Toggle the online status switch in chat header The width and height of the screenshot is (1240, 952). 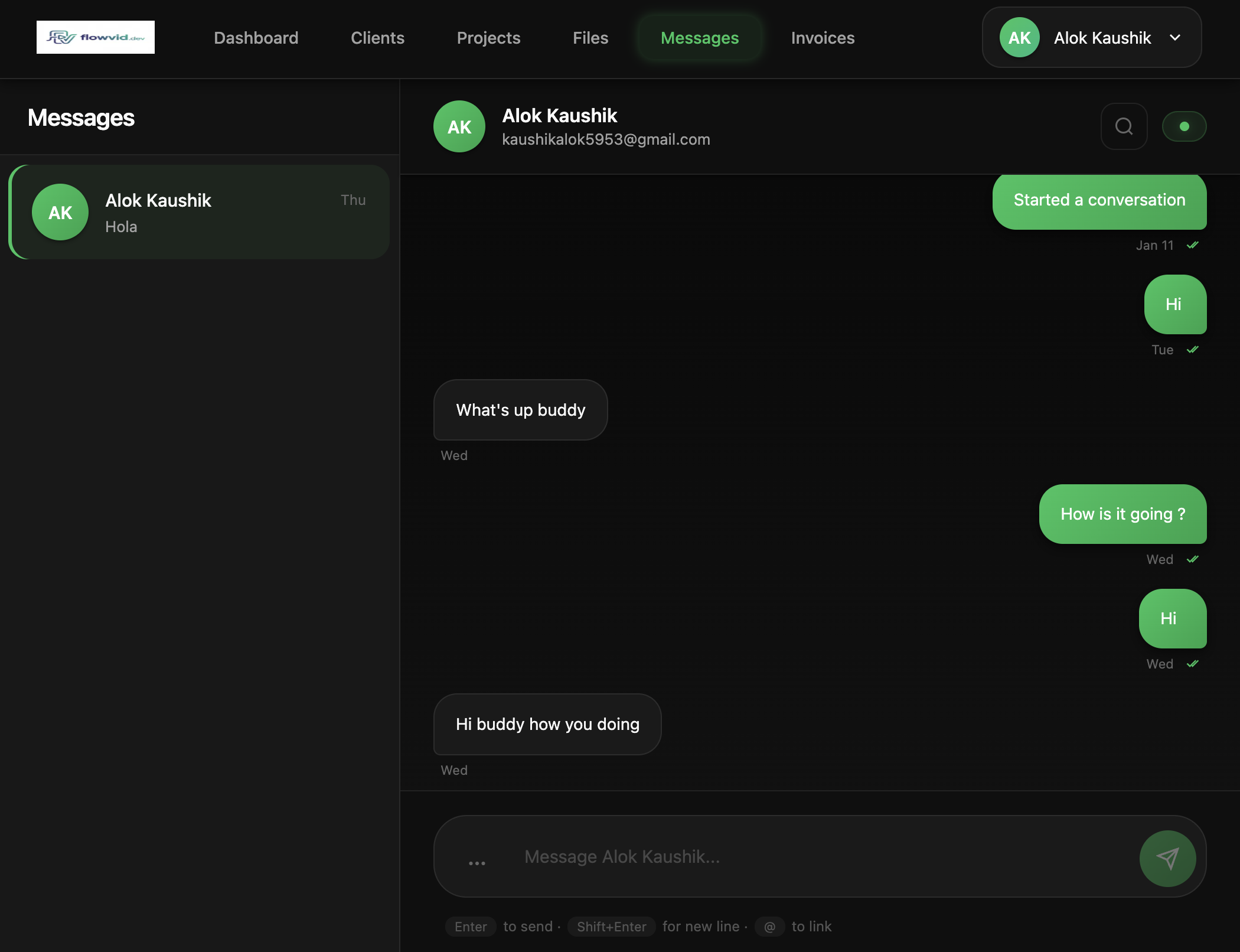tap(1184, 126)
